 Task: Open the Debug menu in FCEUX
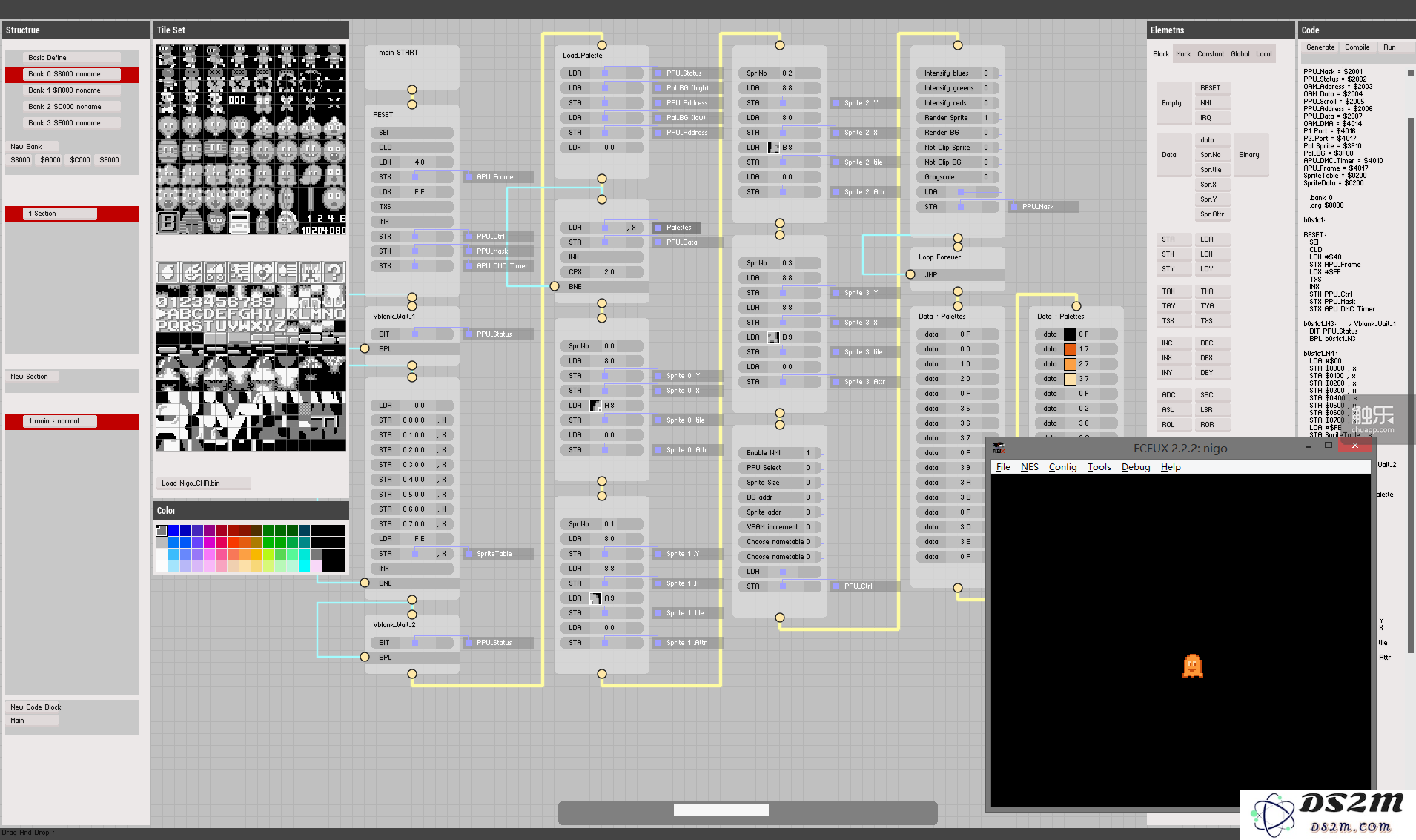point(1135,467)
